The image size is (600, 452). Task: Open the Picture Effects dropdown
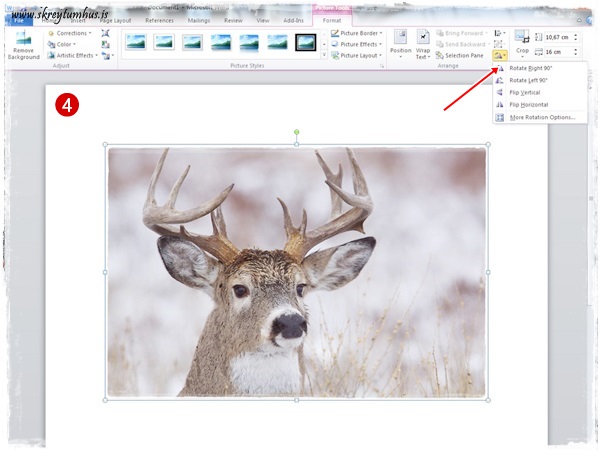pyautogui.click(x=358, y=44)
